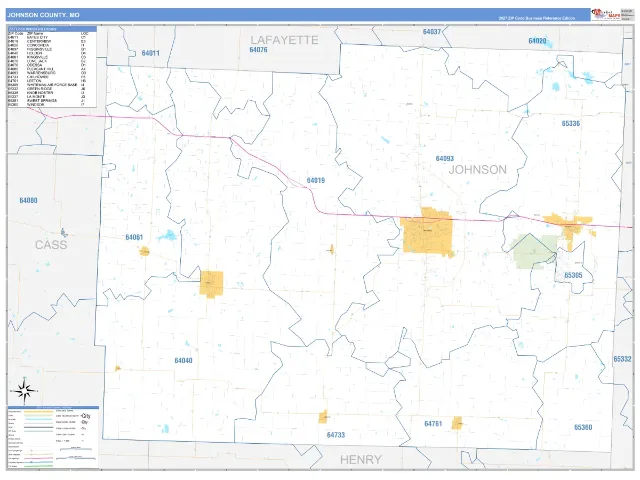The image size is (640, 480).
Task: Click the blue ZIP code index header bar
Action: [52, 29]
